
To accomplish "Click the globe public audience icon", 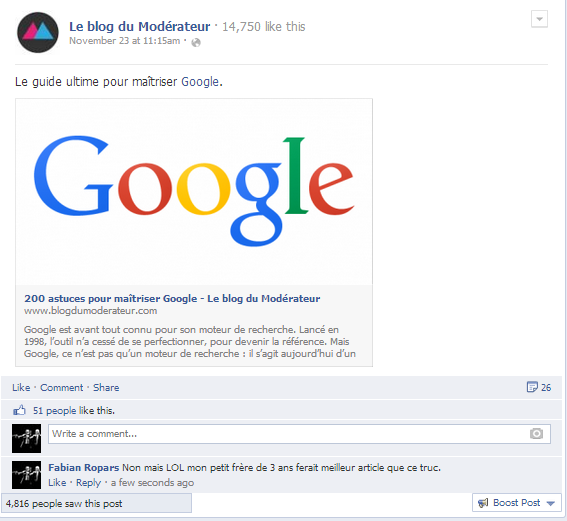I will pos(196,43).
